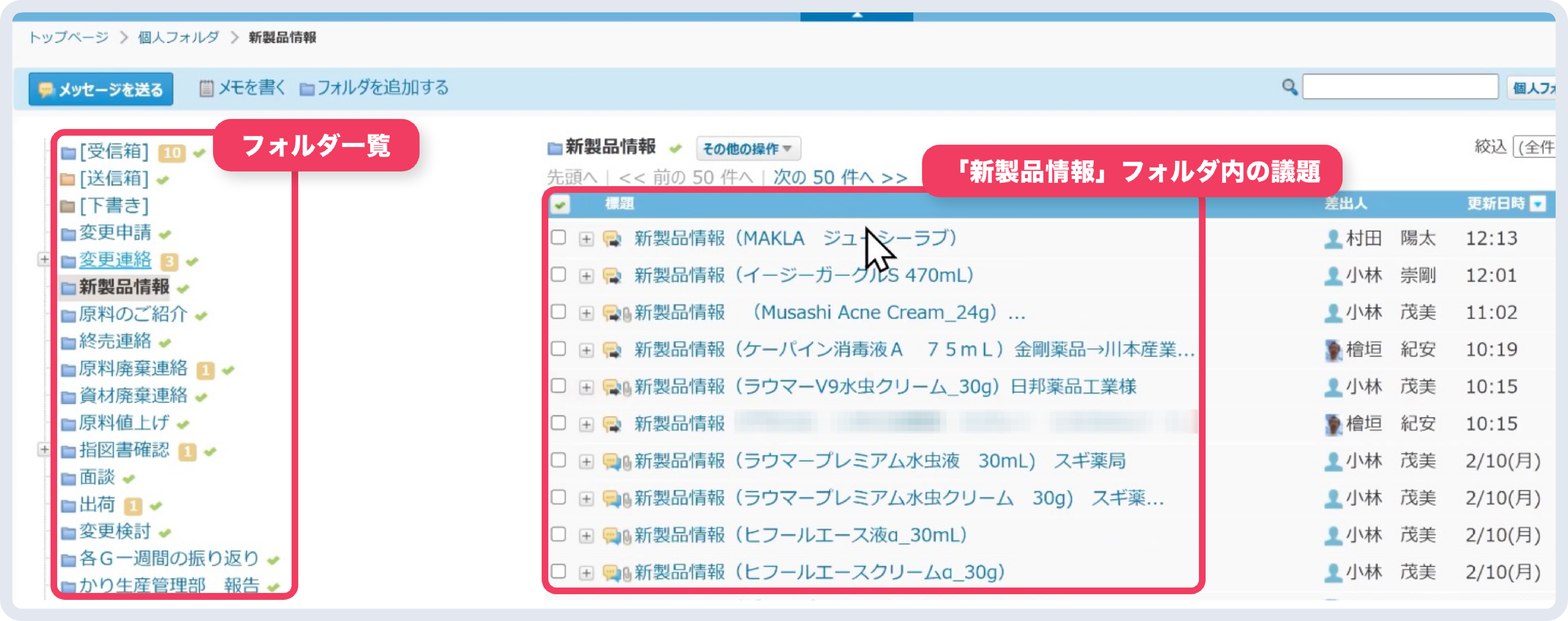Screen dimensions: 1568x621
Task: Open the [送信箱] folder
Action: coord(114,179)
